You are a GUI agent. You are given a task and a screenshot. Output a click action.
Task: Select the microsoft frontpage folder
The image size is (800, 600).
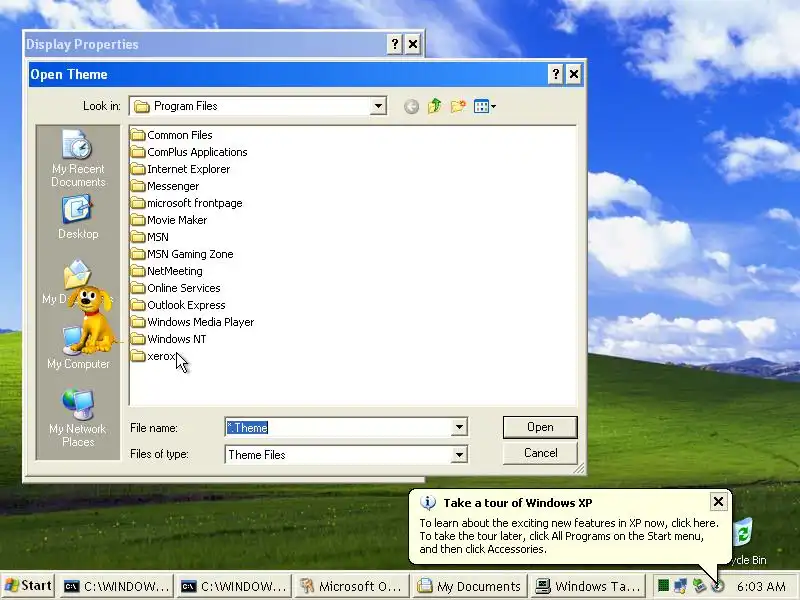[x=187, y=203]
